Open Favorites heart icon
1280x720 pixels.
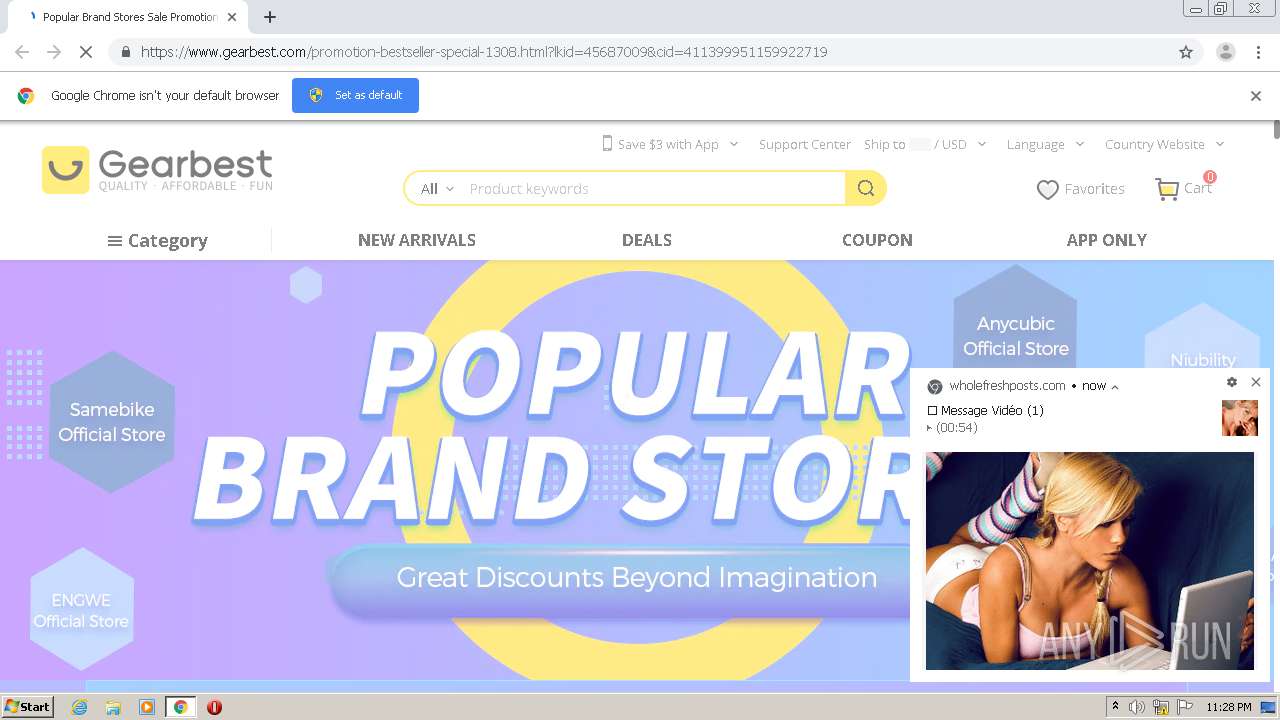[x=1047, y=189]
